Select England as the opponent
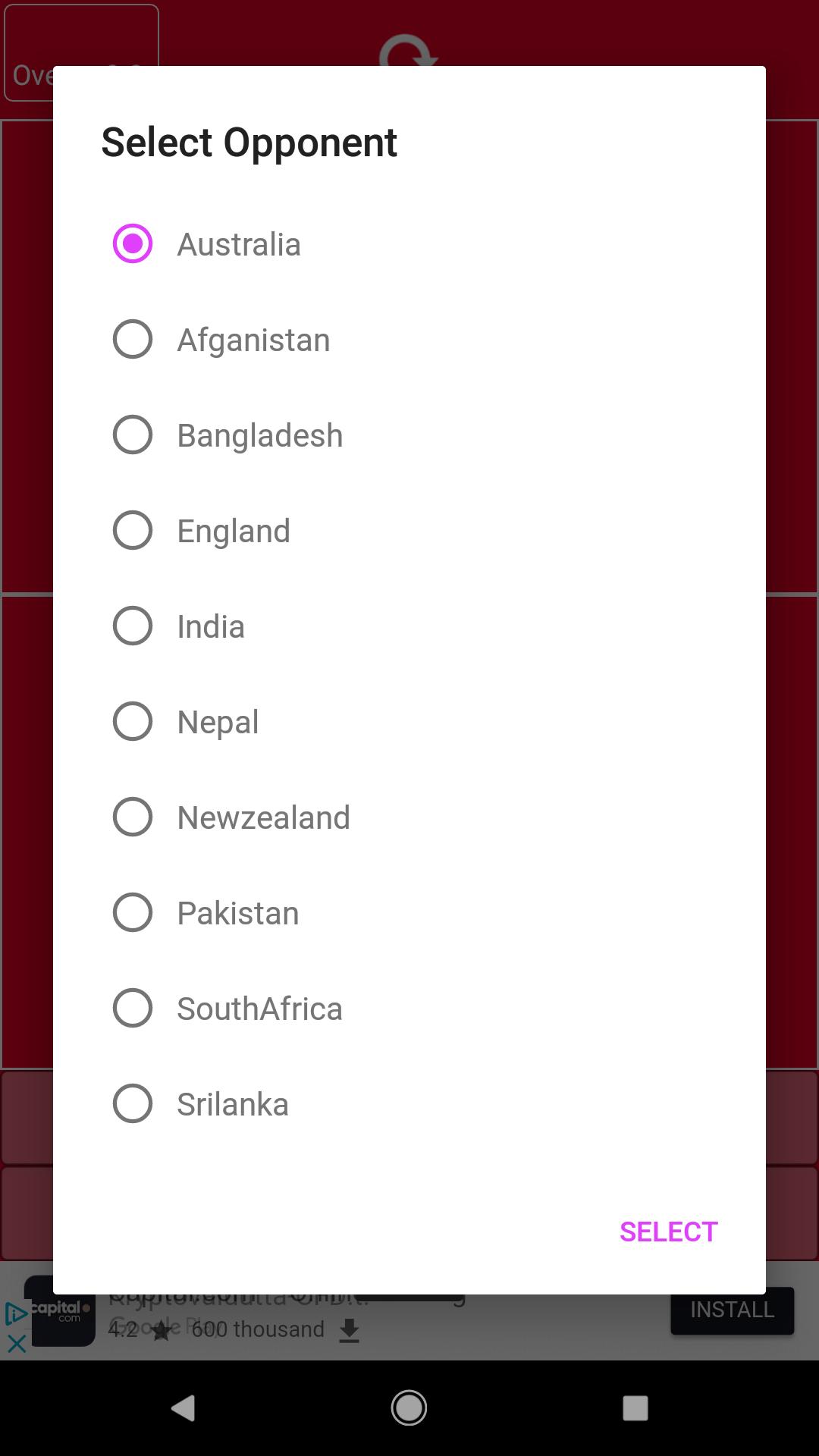This screenshot has width=819, height=1456. pos(133,530)
